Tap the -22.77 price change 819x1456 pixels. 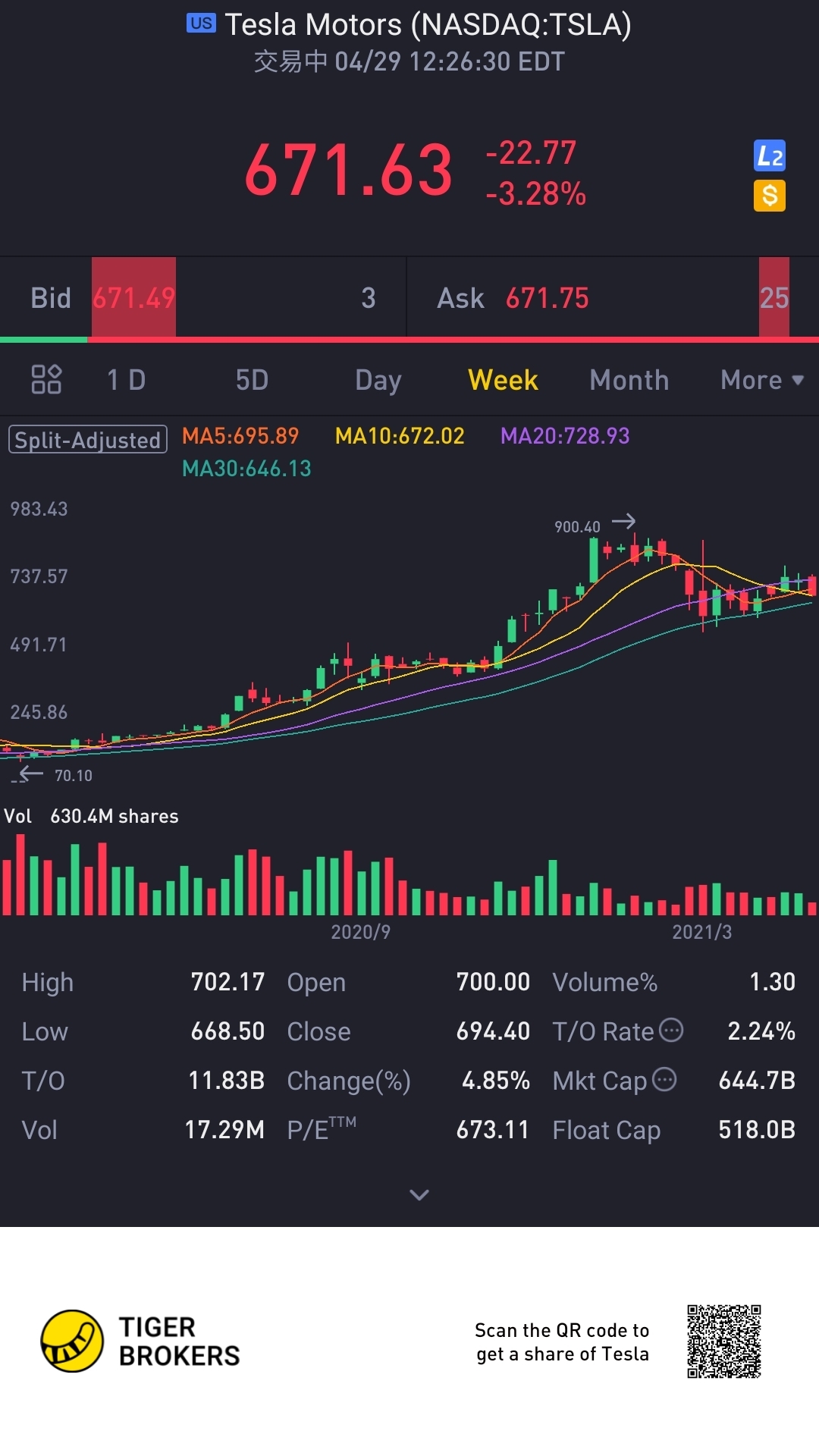(x=531, y=153)
